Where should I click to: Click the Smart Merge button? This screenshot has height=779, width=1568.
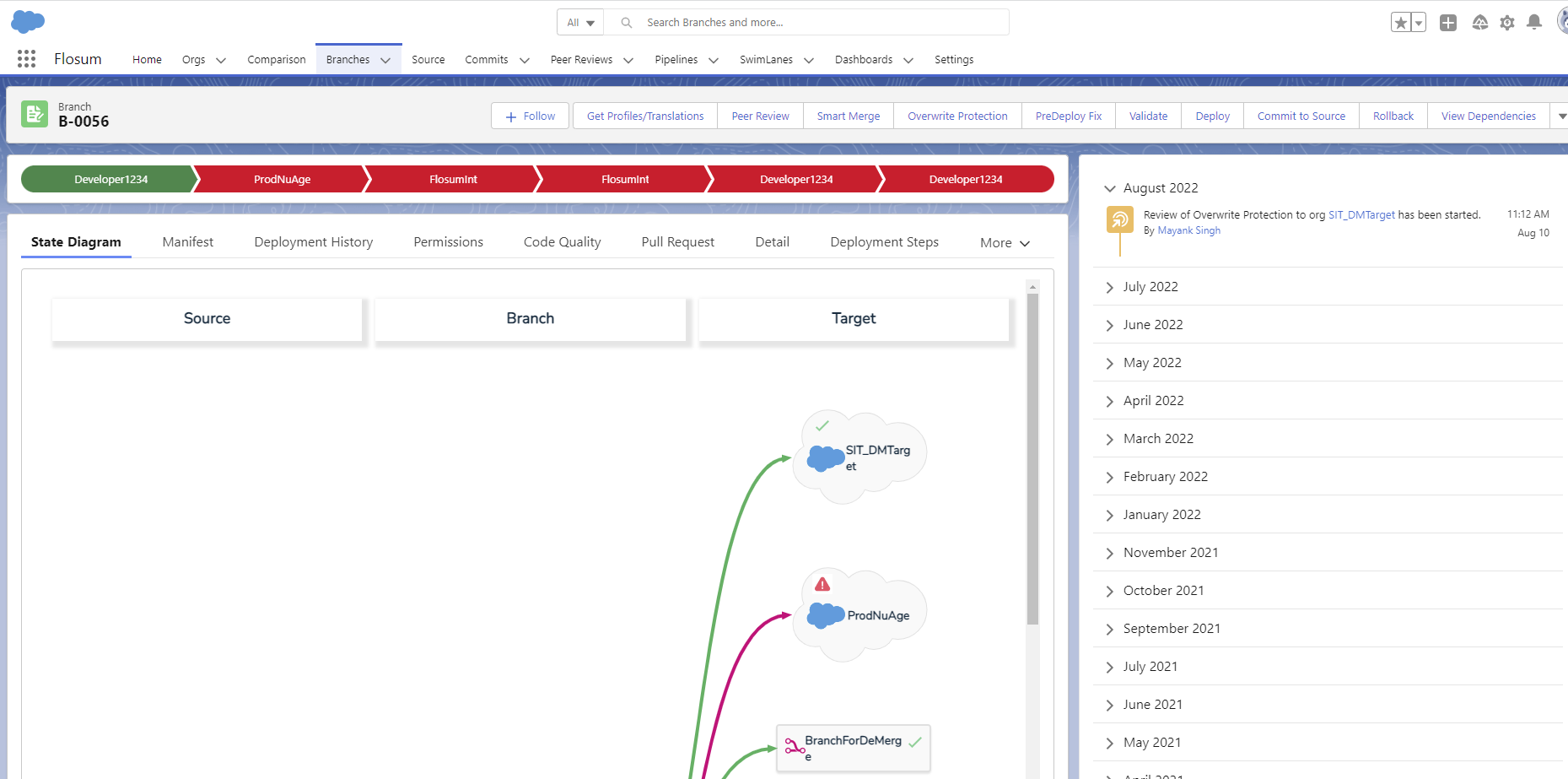(849, 116)
